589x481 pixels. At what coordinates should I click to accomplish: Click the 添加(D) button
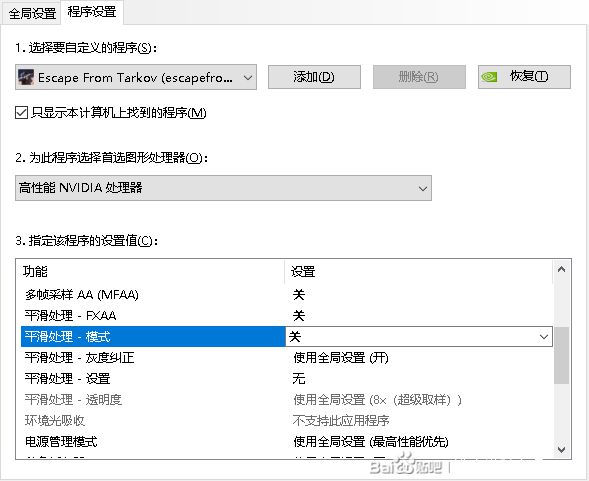(314, 77)
